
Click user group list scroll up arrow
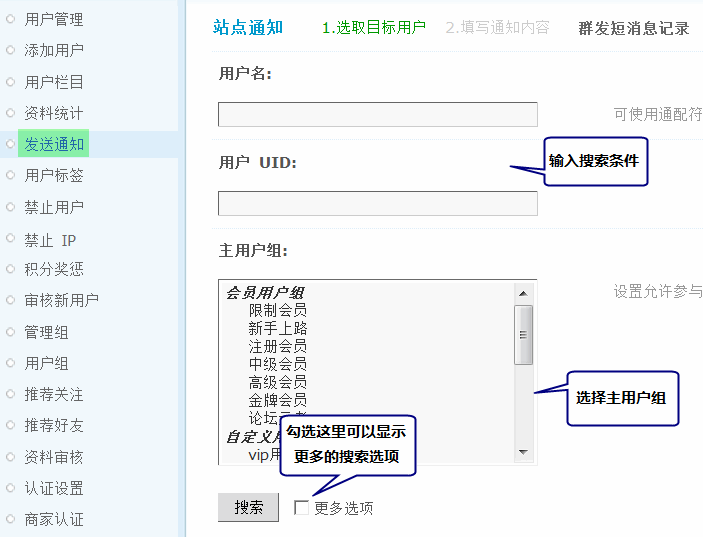click(x=523, y=294)
